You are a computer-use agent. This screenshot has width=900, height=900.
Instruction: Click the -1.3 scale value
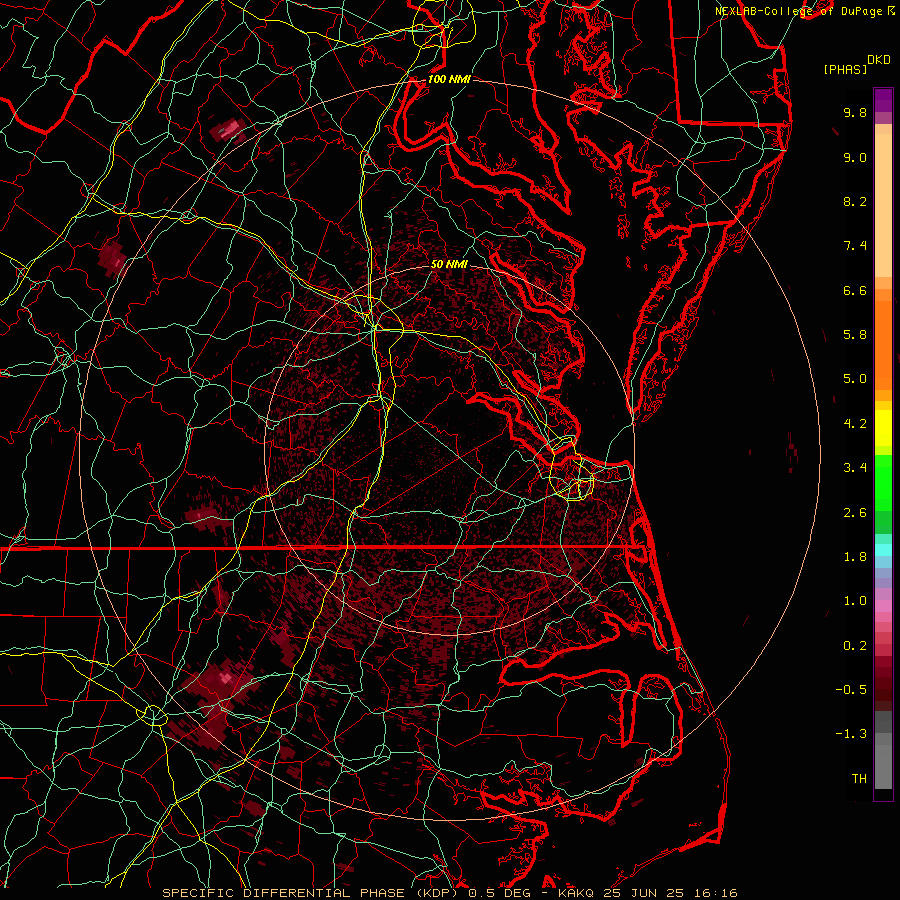tap(851, 734)
